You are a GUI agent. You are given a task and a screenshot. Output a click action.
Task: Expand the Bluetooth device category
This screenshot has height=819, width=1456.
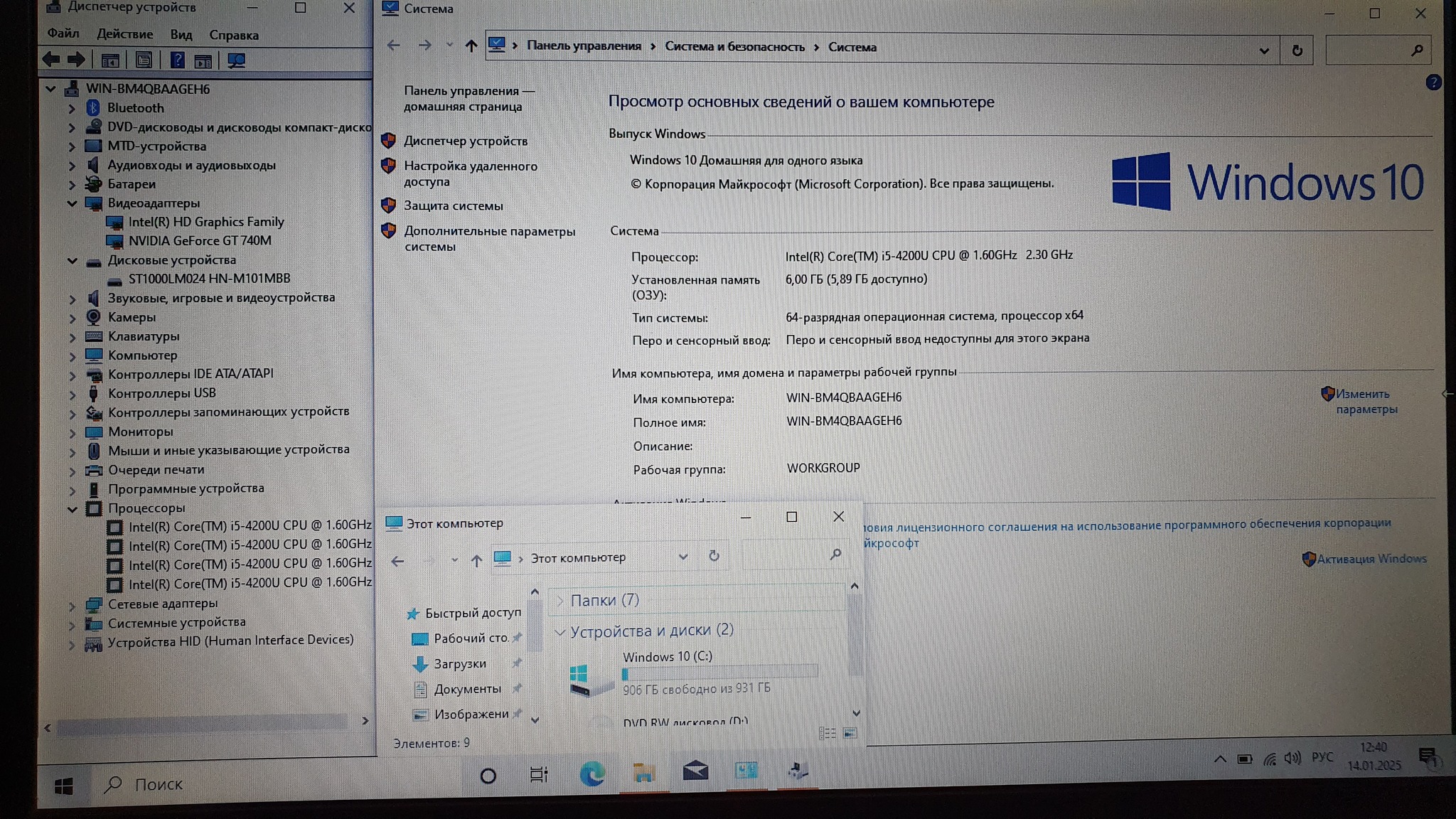coord(72,108)
